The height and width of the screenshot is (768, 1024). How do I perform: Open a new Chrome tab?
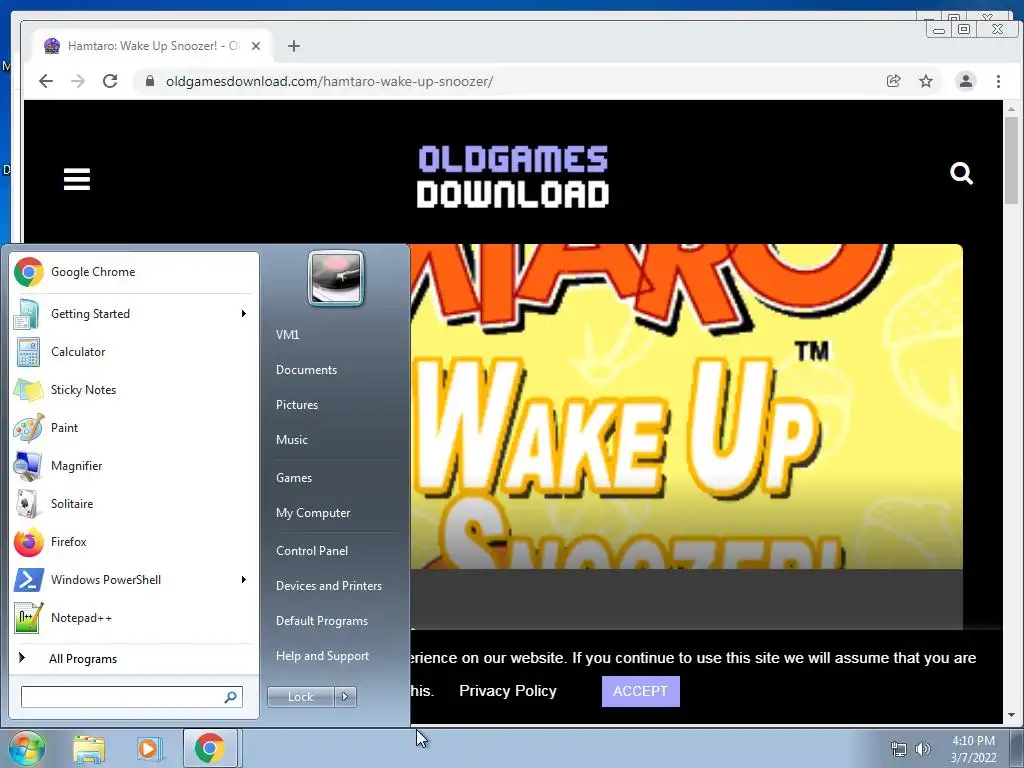(x=294, y=46)
